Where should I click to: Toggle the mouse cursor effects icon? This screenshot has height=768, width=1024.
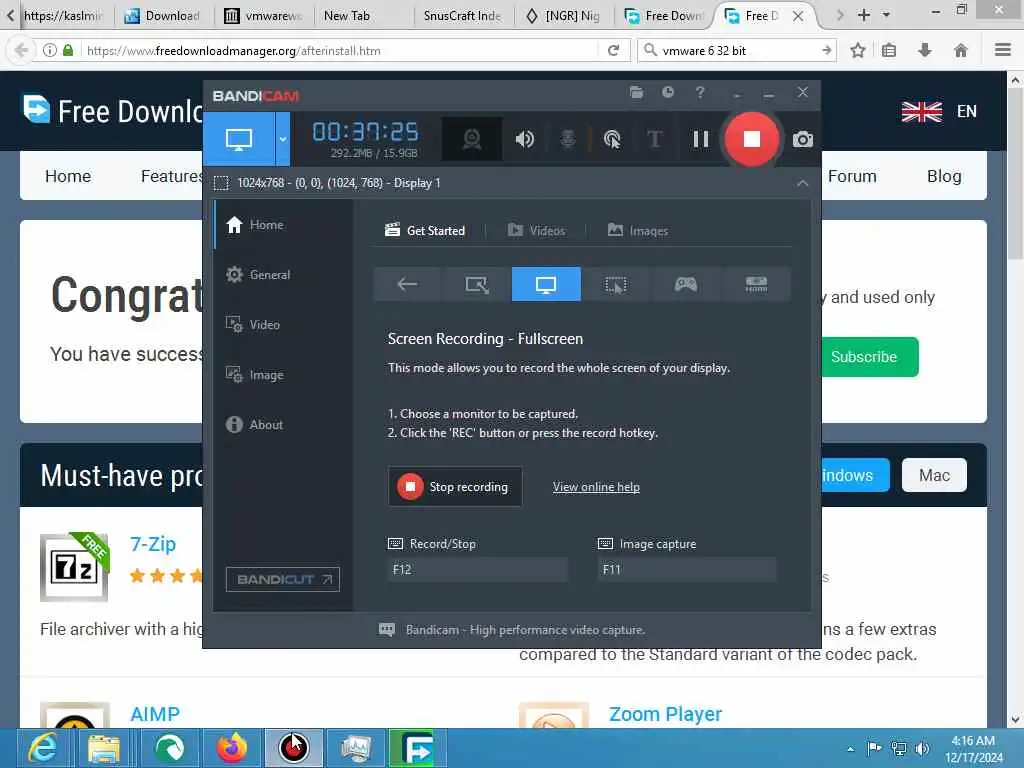[611, 139]
